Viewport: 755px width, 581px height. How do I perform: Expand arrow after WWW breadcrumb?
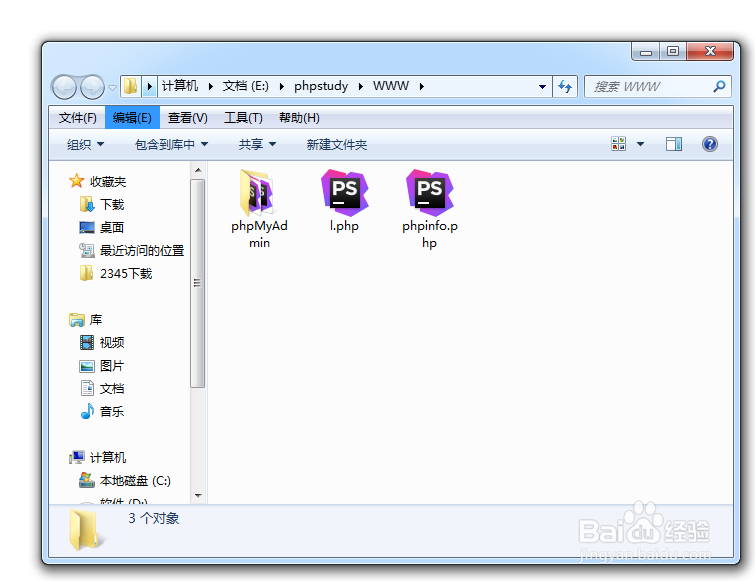(x=422, y=87)
